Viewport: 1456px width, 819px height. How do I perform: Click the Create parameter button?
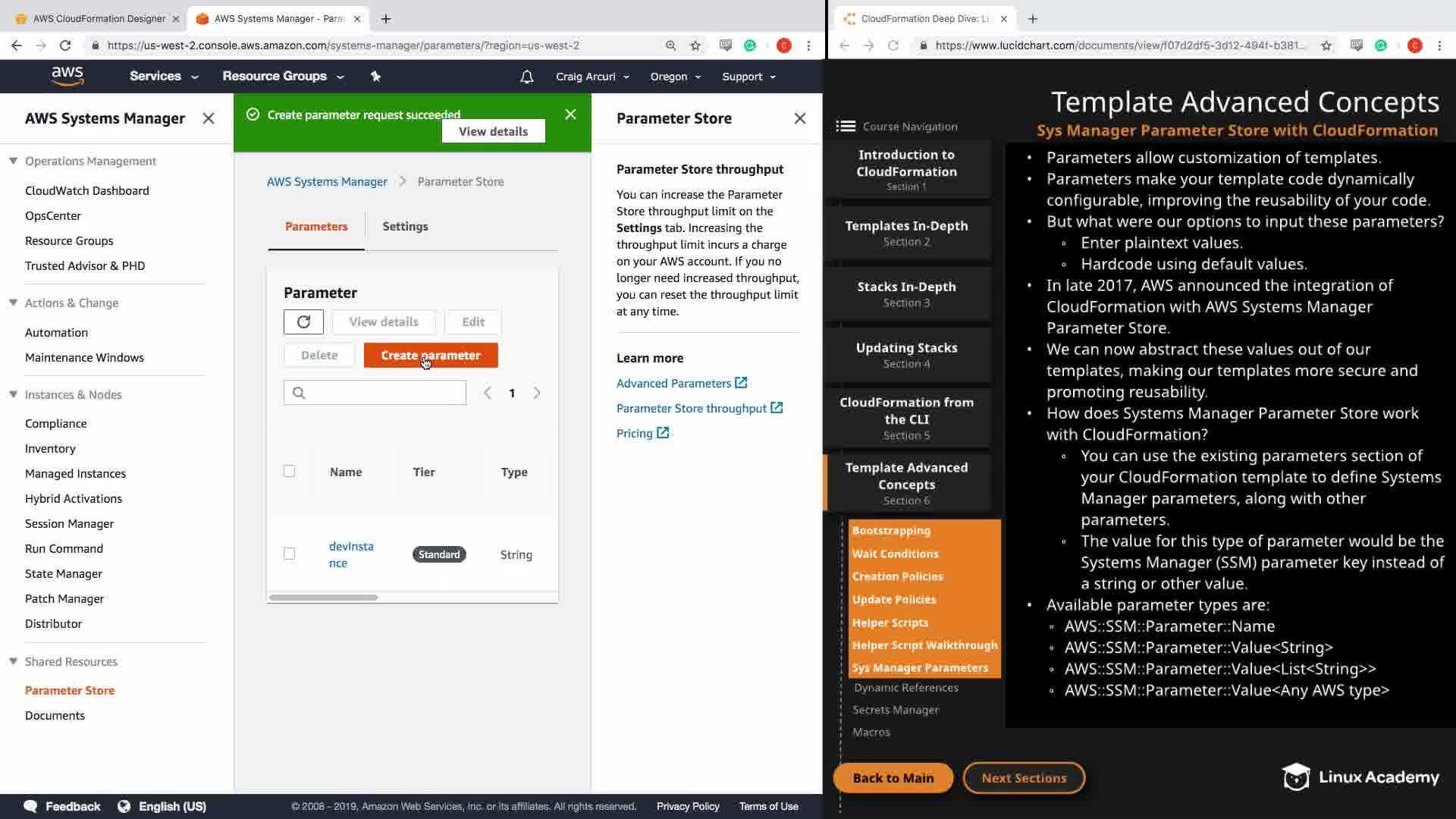(430, 355)
